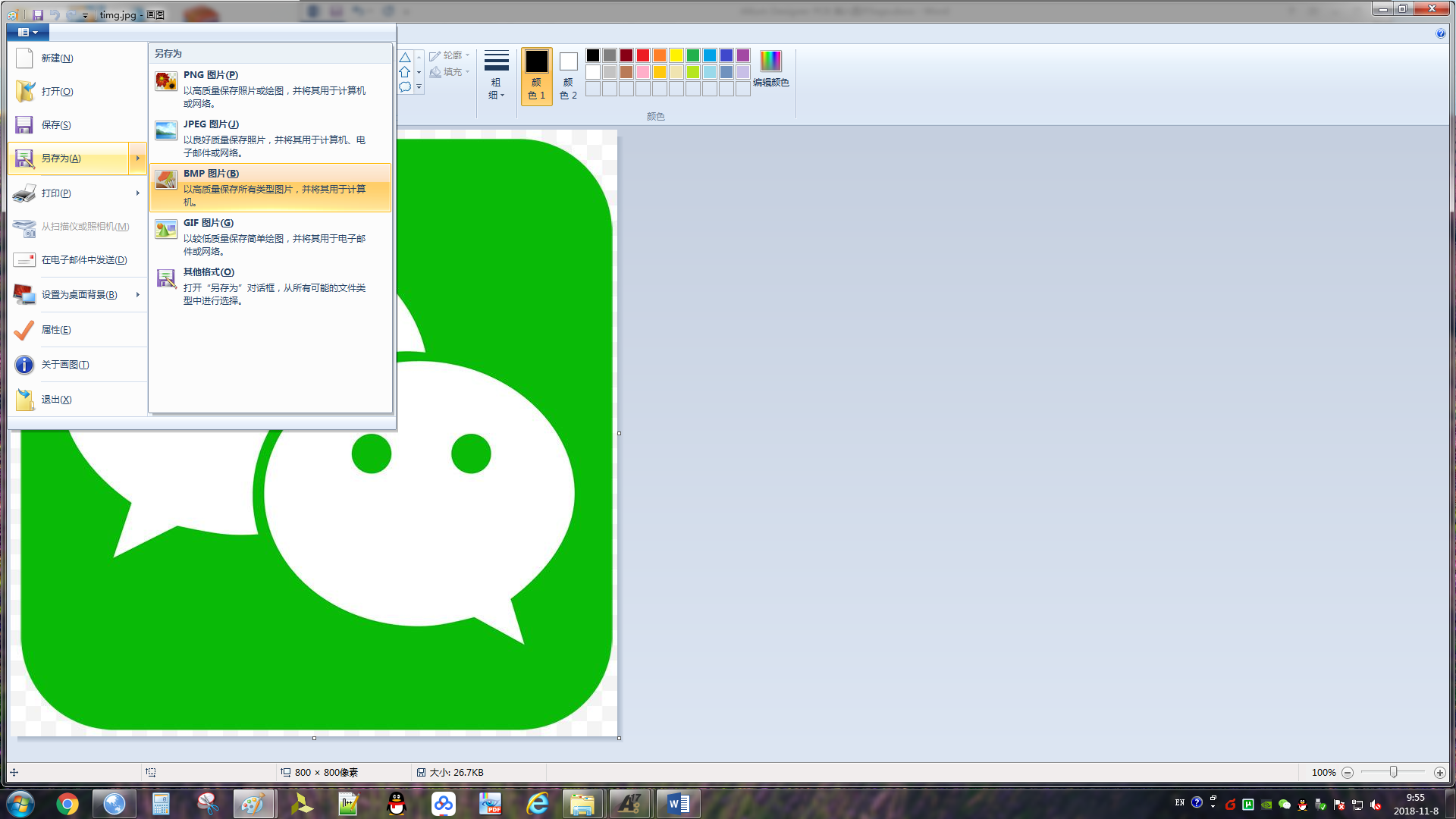Click the blue file menu dropdown button
The image size is (1456, 819).
pyautogui.click(x=28, y=32)
